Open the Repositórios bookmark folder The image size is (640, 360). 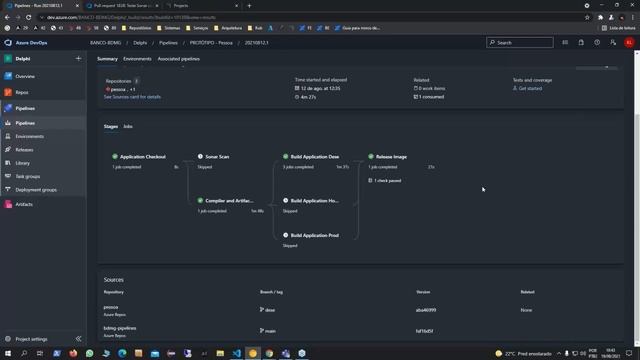136,28
